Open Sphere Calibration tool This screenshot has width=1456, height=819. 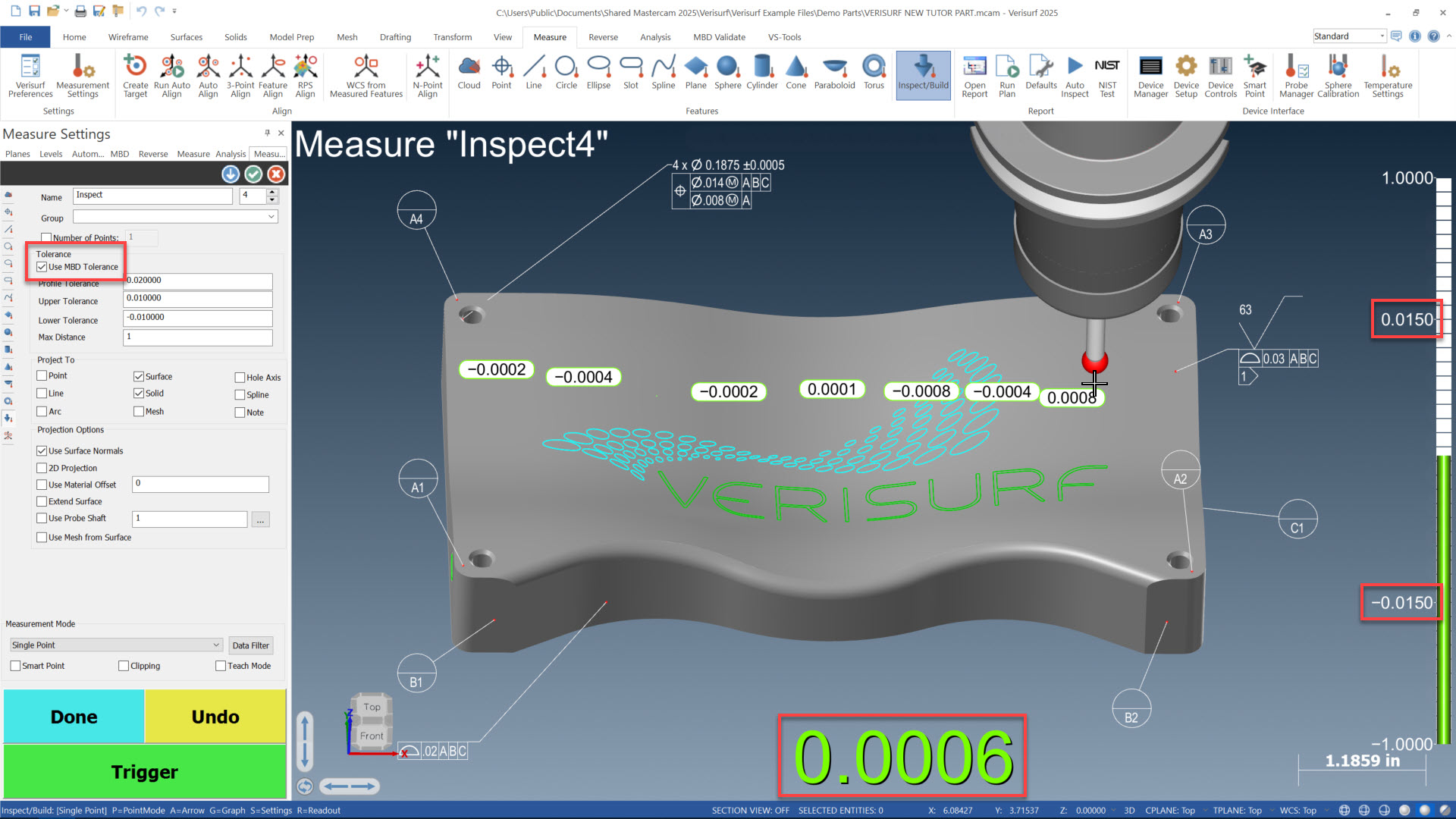coord(1338,76)
